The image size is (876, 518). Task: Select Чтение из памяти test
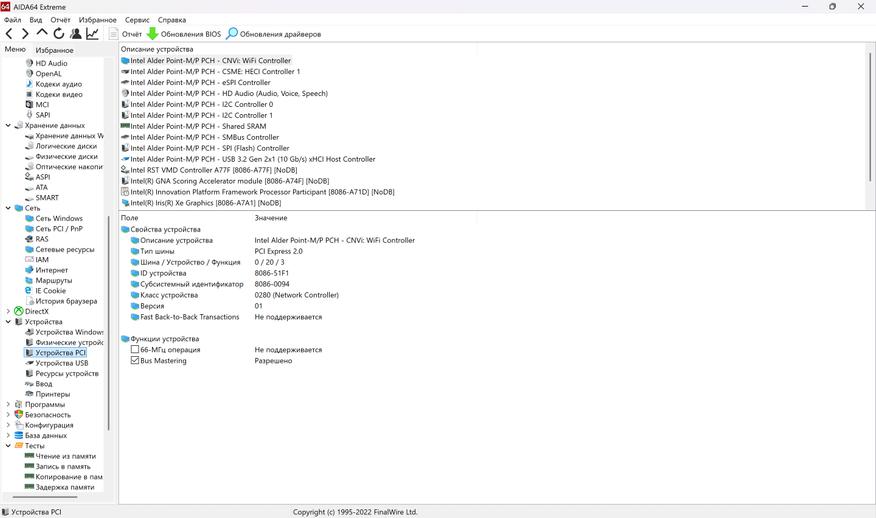pos(65,456)
